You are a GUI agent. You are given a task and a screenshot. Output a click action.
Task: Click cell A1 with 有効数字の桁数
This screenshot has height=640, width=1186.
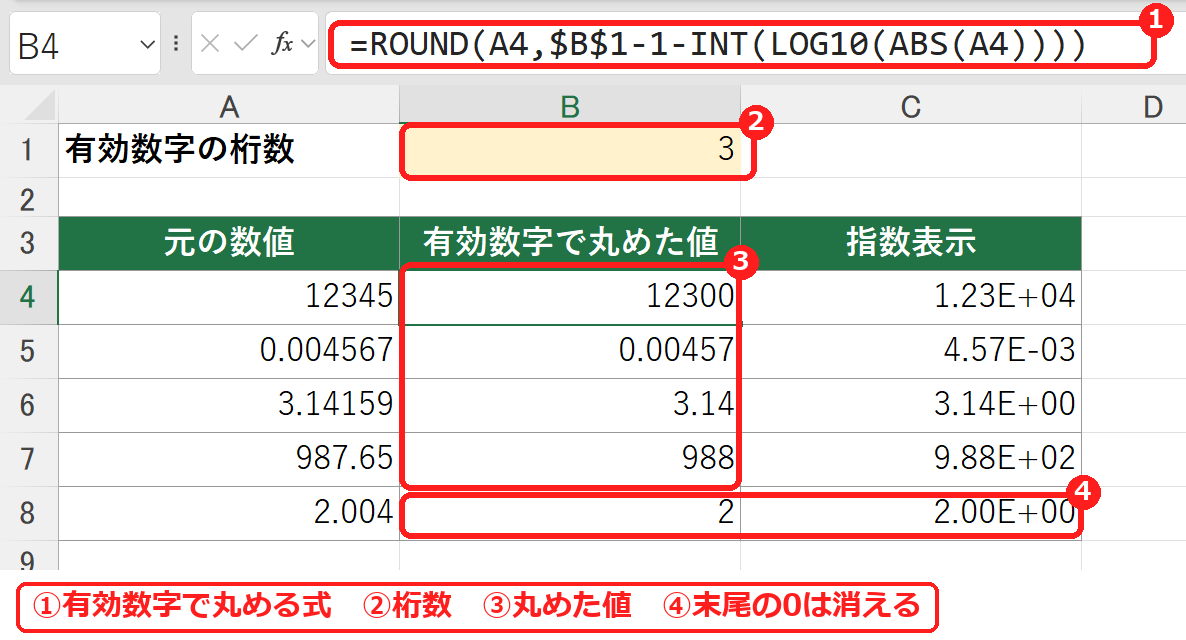pos(229,151)
